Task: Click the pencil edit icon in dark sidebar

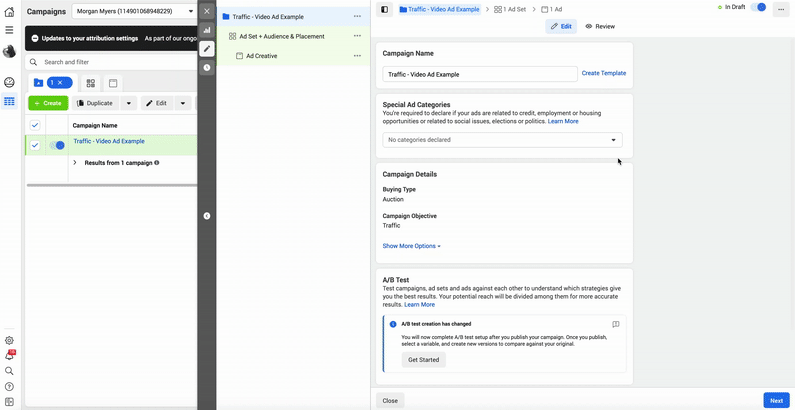Action: pos(207,48)
